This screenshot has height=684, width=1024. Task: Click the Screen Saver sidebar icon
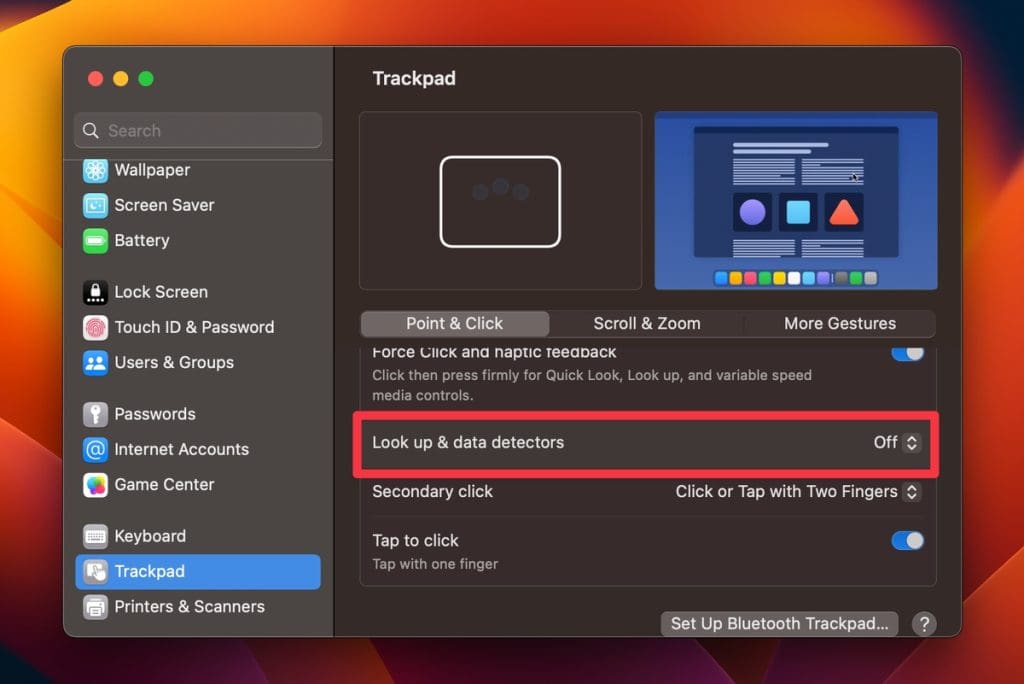[x=95, y=205]
